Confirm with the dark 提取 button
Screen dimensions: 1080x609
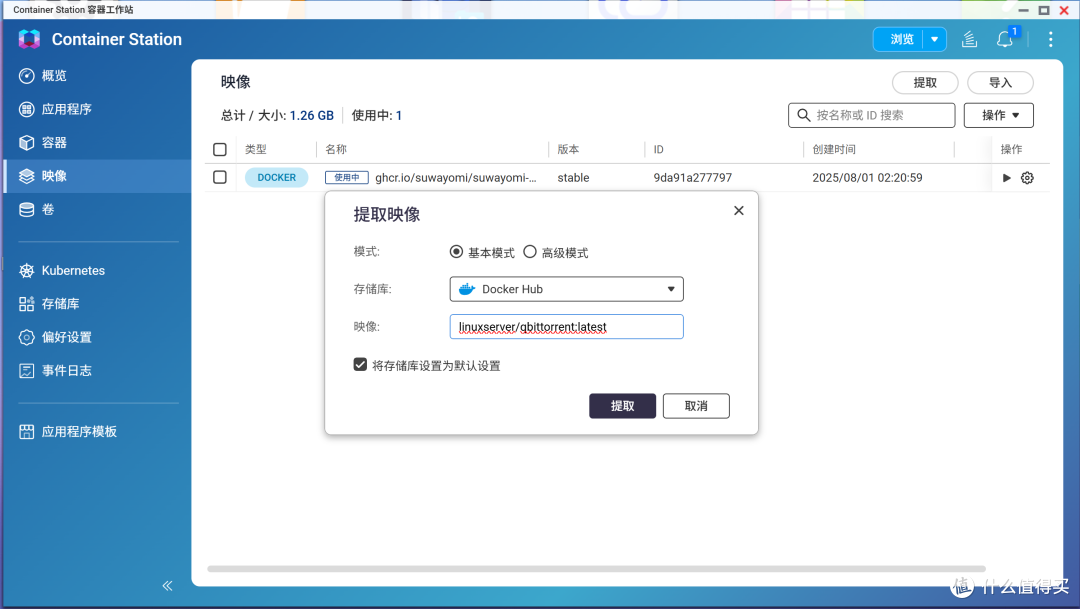(622, 406)
